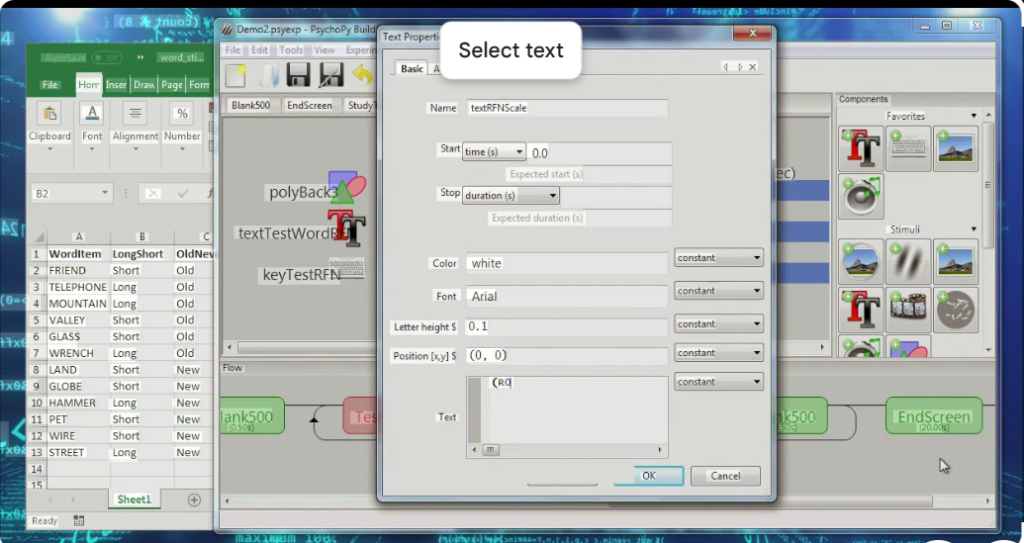This screenshot has height=543, width=1024.
Task: Click Cancel in the Text Properties dialog
Action: point(725,476)
